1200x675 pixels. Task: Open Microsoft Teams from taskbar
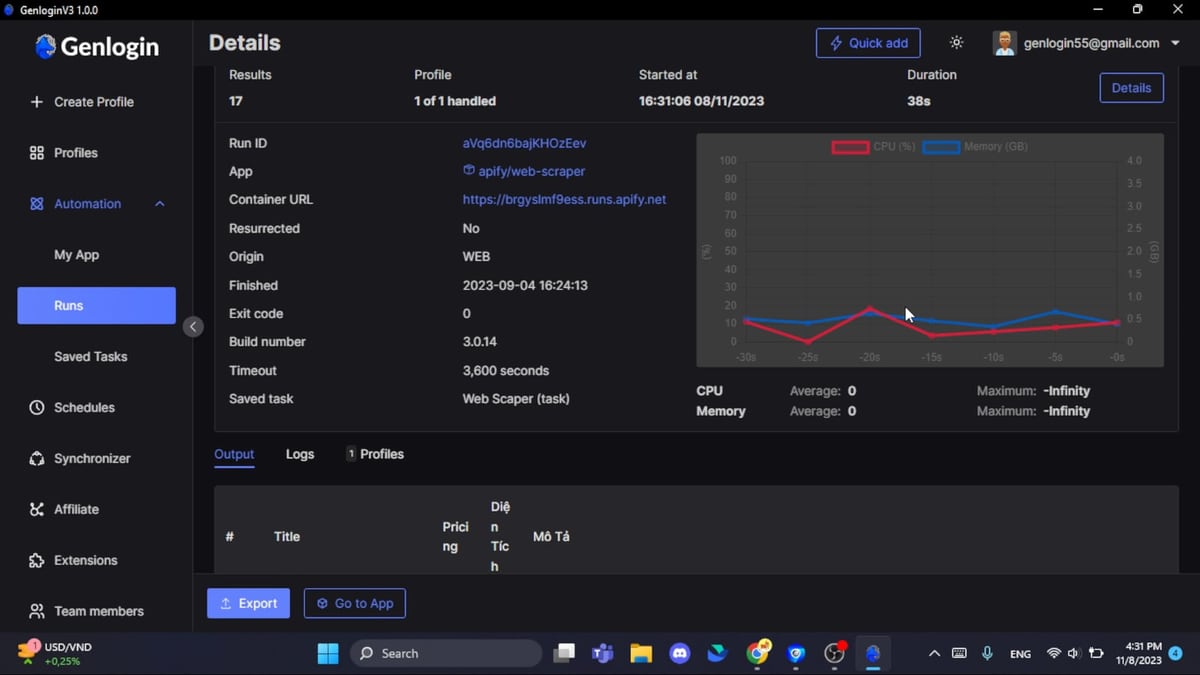603,654
